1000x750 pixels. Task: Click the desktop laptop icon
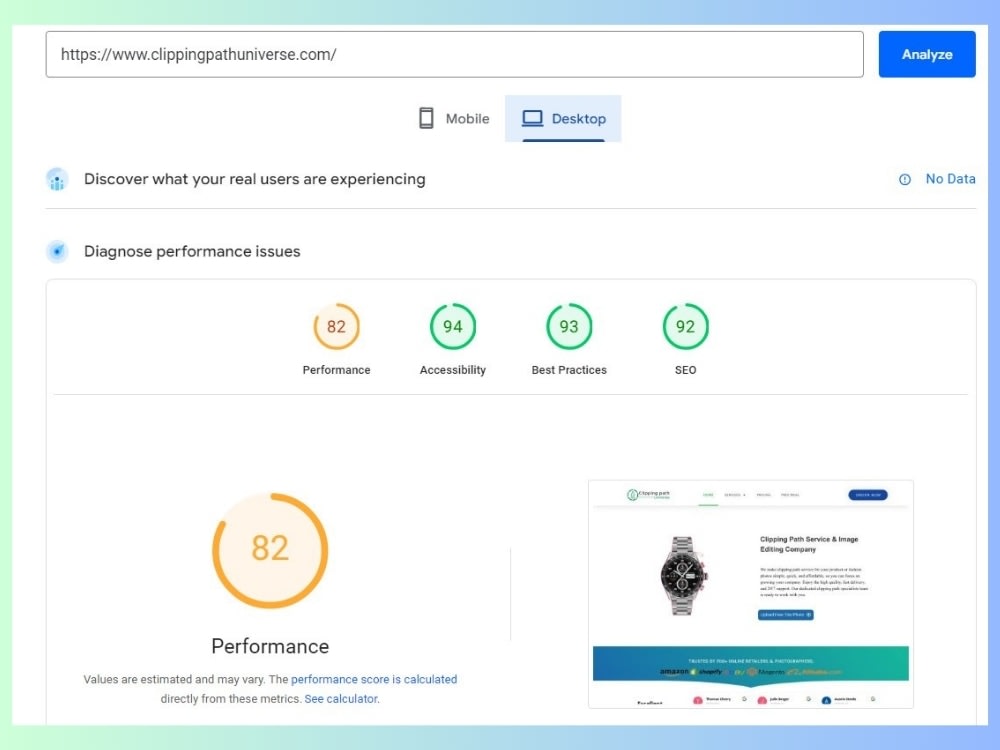[x=533, y=119]
